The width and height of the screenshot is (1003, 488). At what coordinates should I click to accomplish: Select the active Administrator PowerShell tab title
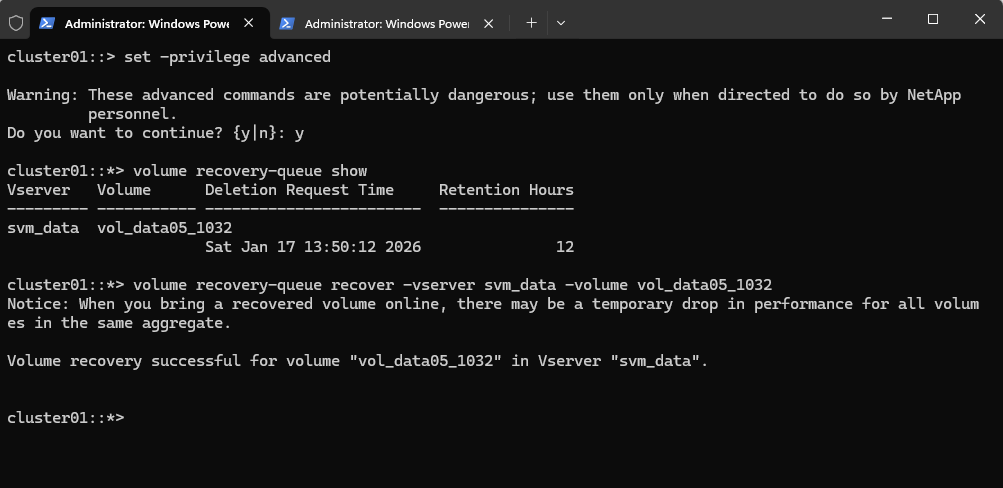pos(146,23)
